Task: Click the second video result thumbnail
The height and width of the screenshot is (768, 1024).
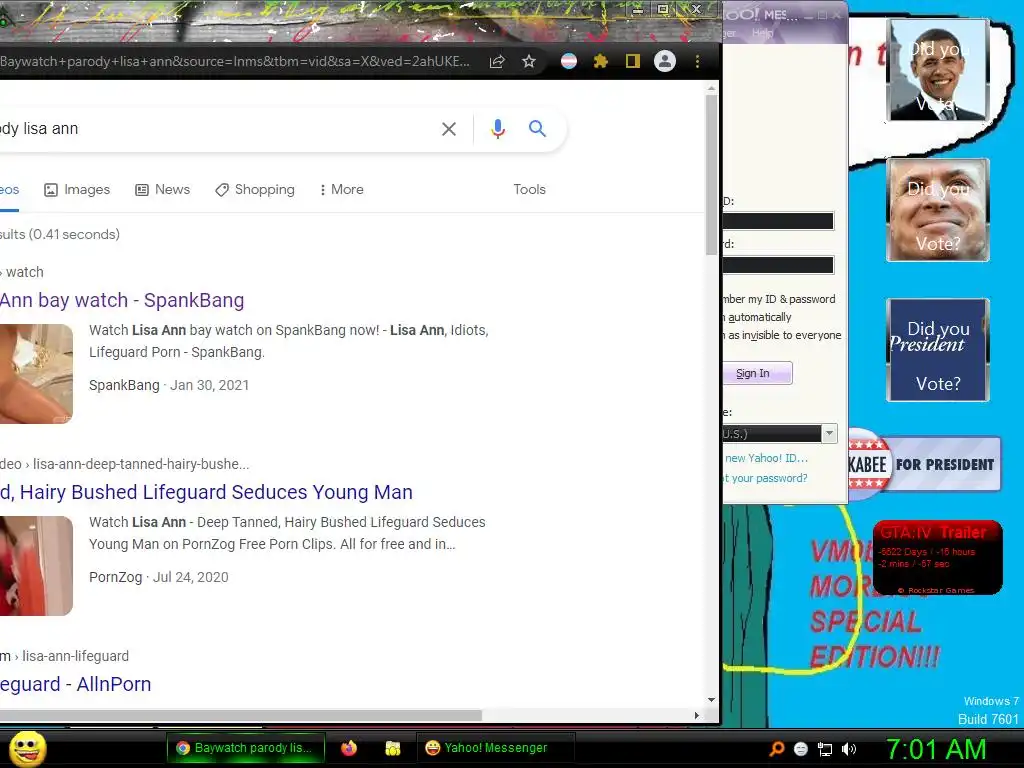Action: coord(36,566)
